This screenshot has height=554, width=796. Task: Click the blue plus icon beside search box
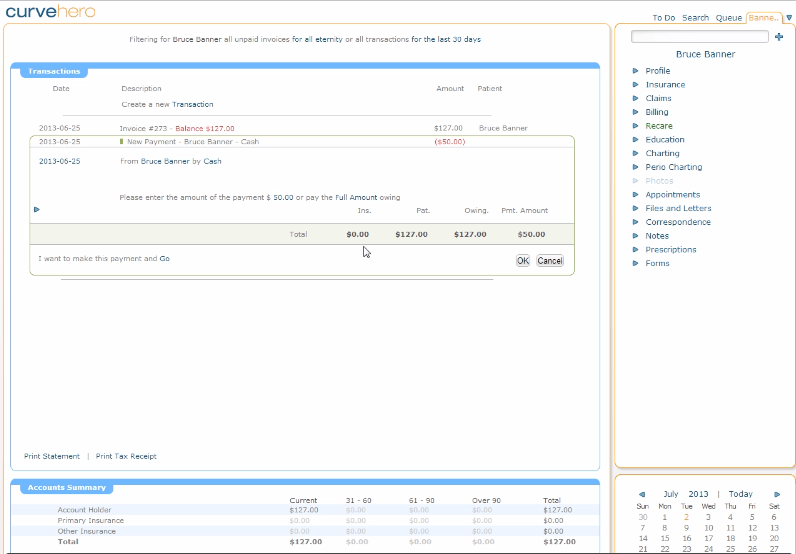coord(779,37)
